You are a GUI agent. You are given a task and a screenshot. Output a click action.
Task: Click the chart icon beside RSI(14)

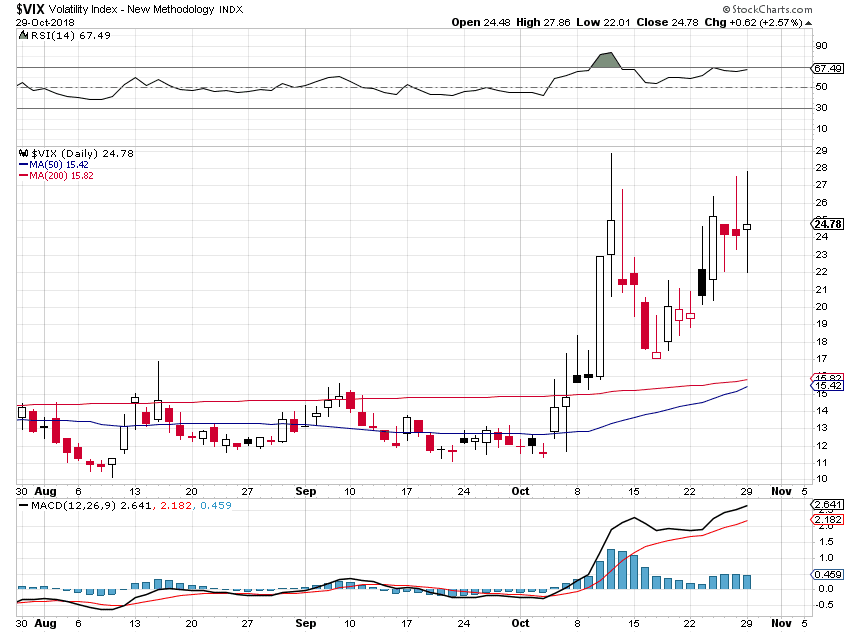coord(22,33)
